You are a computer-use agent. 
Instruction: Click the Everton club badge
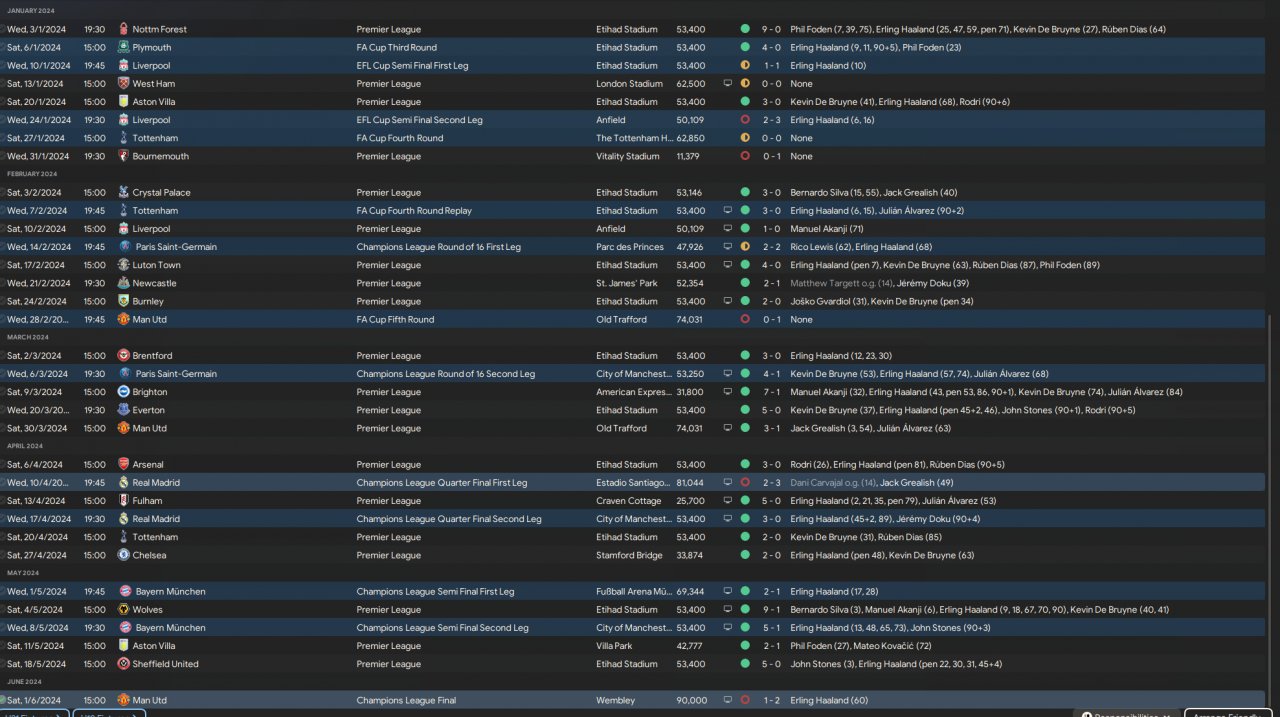[x=124, y=410]
